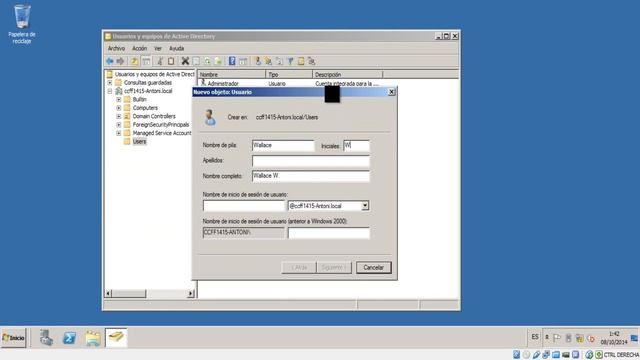Click the Inicio start button
This screenshot has width=640, height=360.
click(13, 338)
